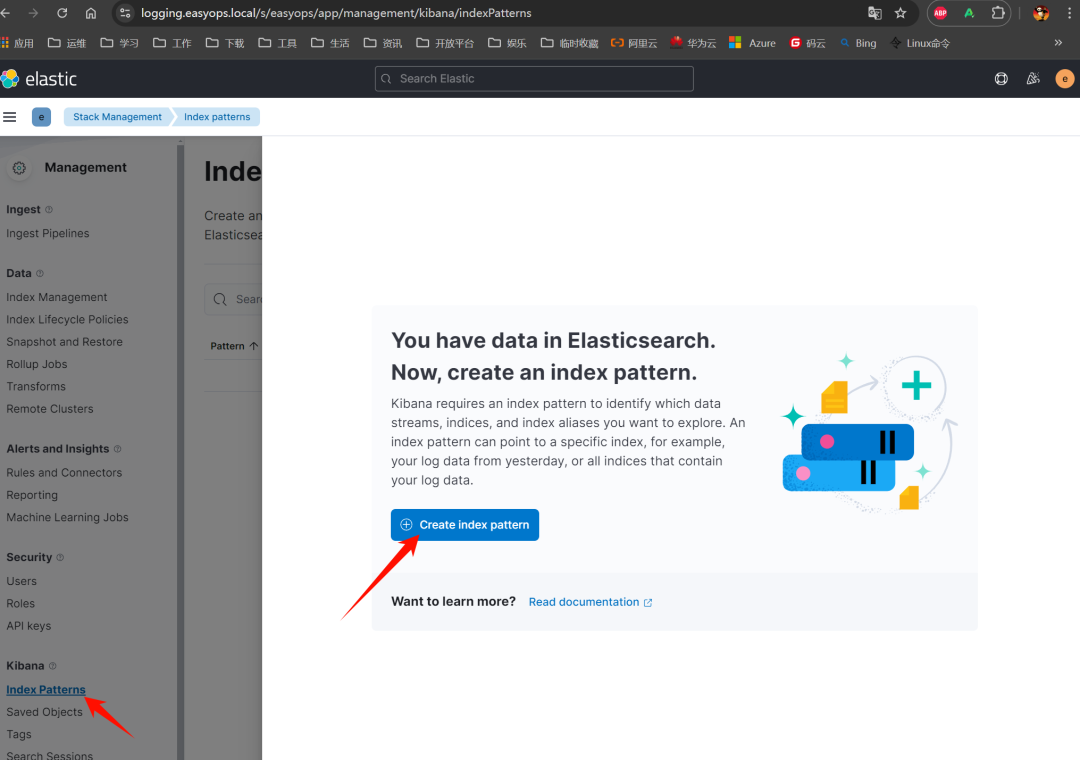Open Transforms in sidebar
Image resolution: width=1080 pixels, height=760 pixels.
[x=36, y=387]
